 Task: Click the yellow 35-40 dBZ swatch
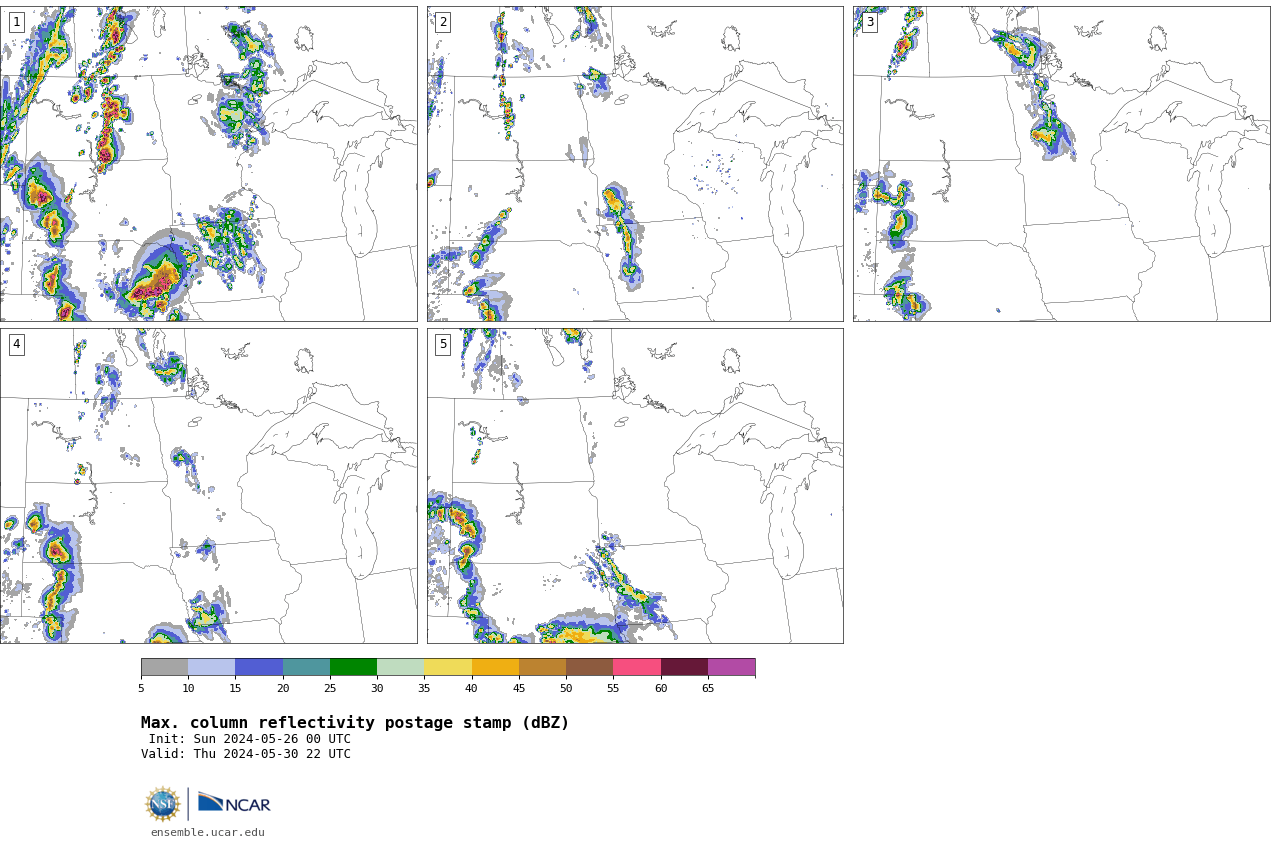coord(448,667)
